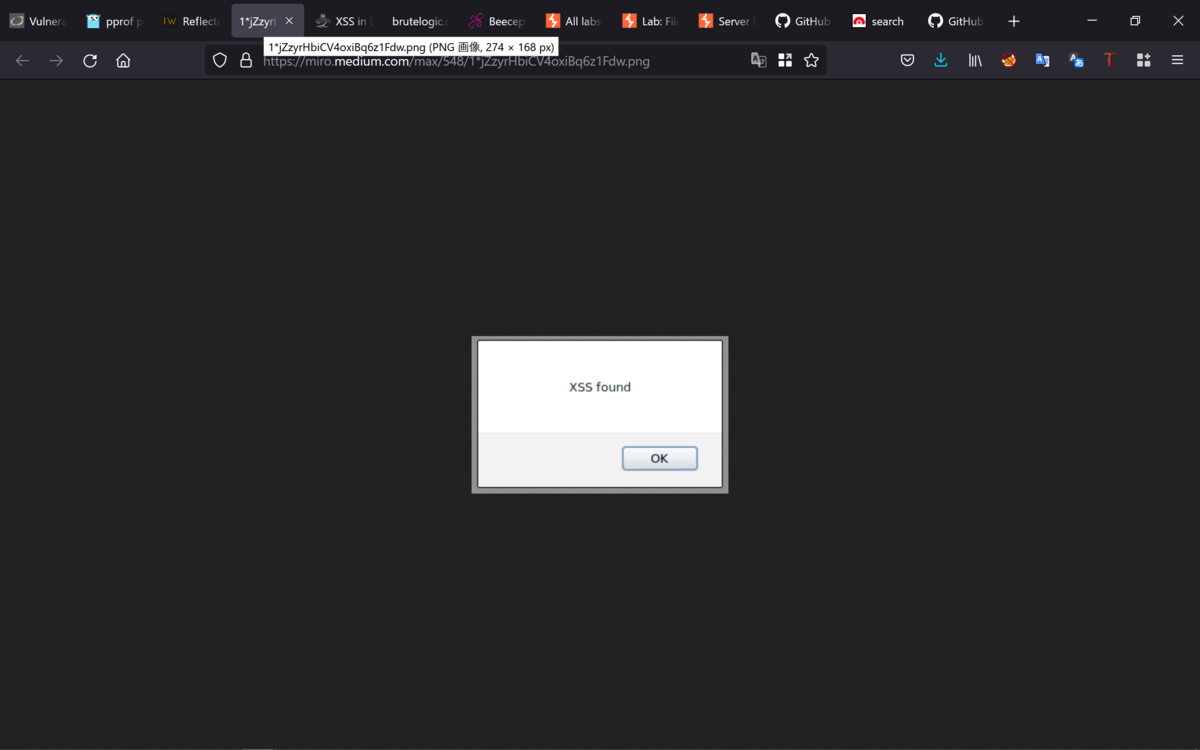Open a new tab with the plus button
The width and height of the screenshot is (1200, 750).
point(1014,20)
